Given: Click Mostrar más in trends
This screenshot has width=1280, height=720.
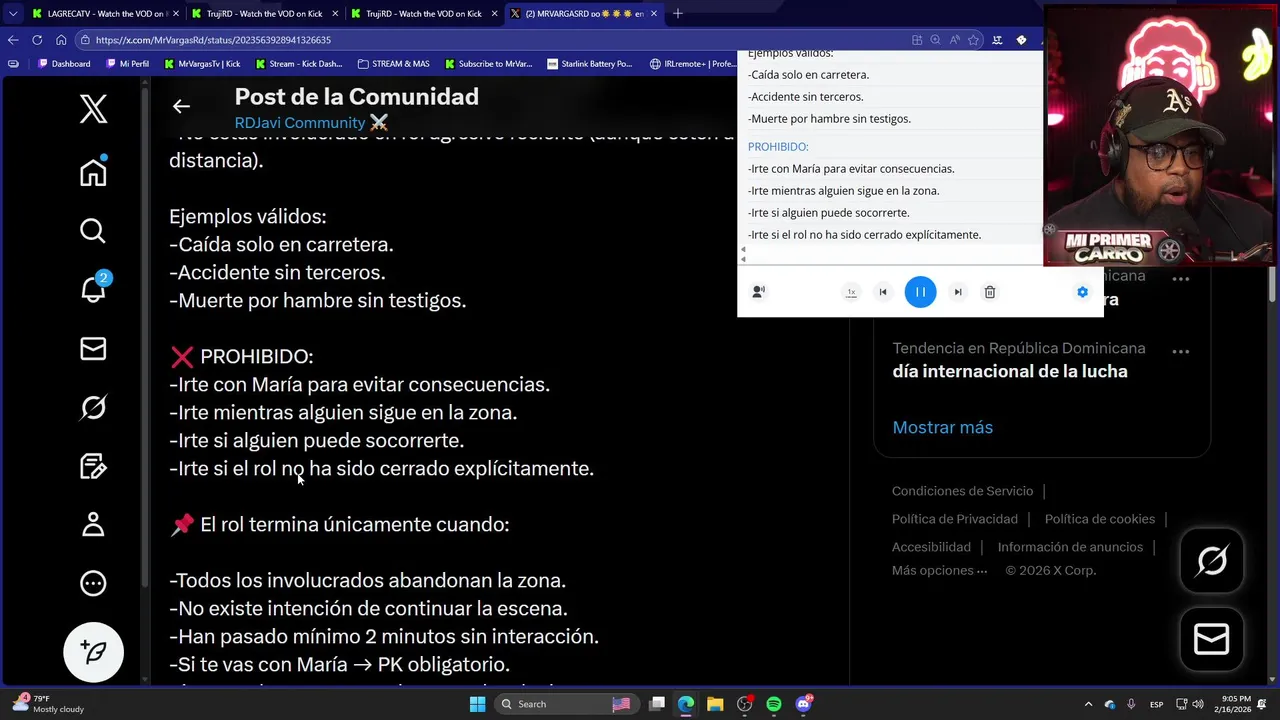Looking at the screenshot, I should coord(942,427).
